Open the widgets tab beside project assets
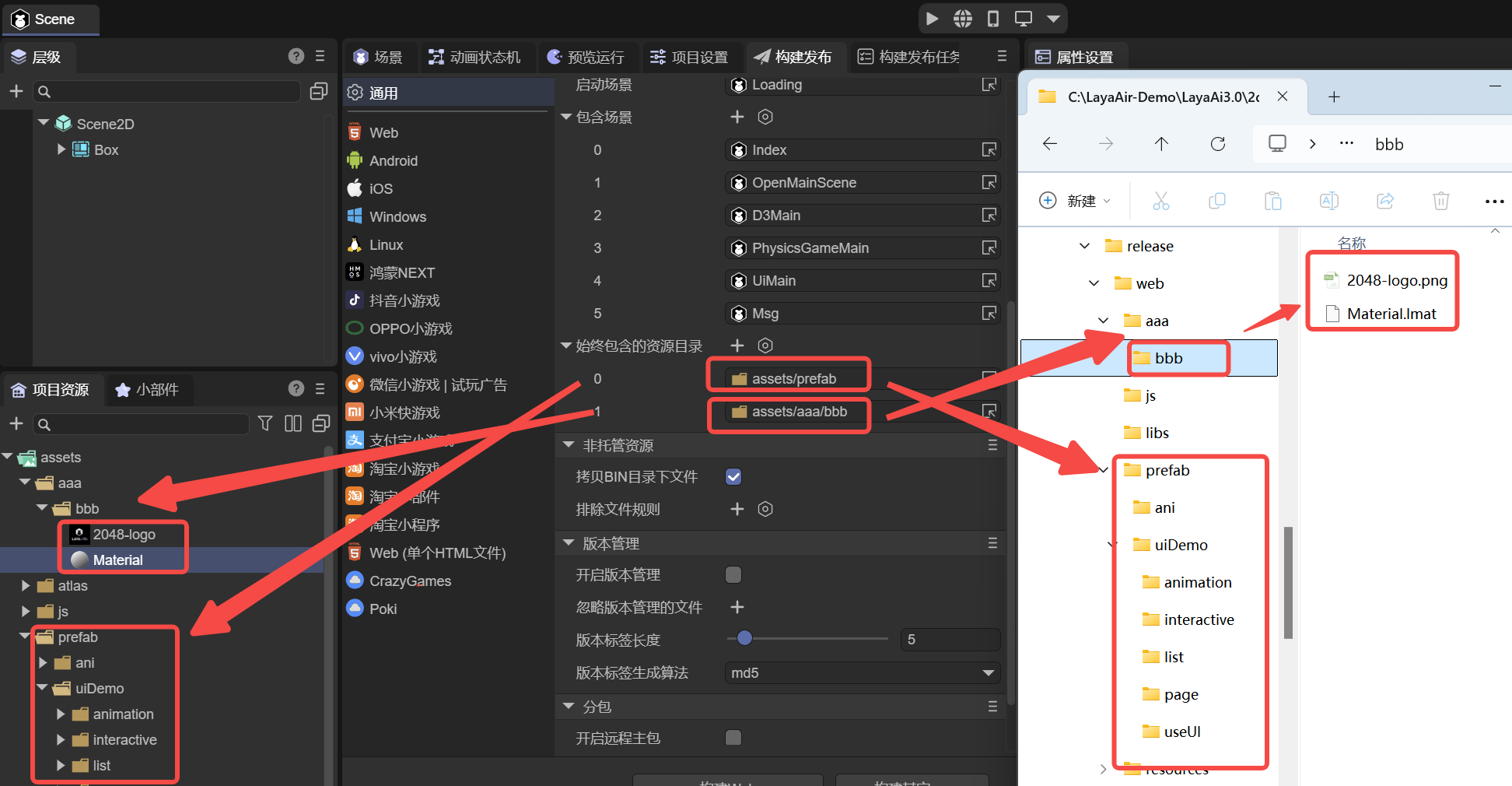The height and width of the screenshot is (786, 1512). tap(148, 389)
